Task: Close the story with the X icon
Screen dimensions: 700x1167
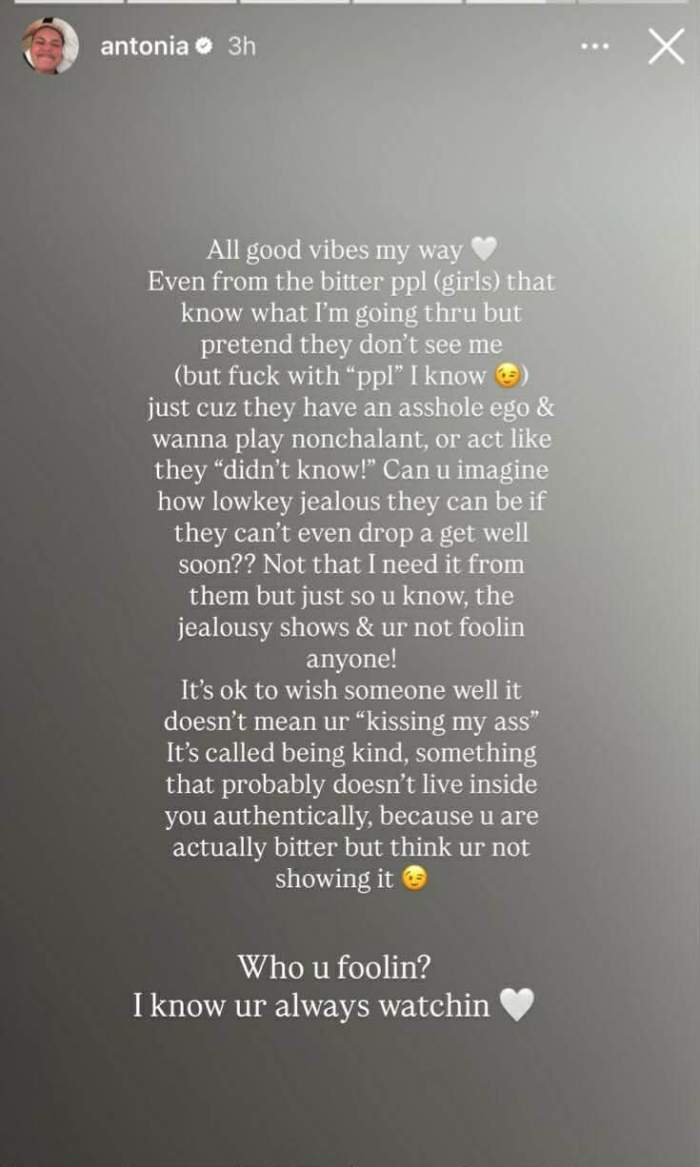Action: click(x=666, y=47)
